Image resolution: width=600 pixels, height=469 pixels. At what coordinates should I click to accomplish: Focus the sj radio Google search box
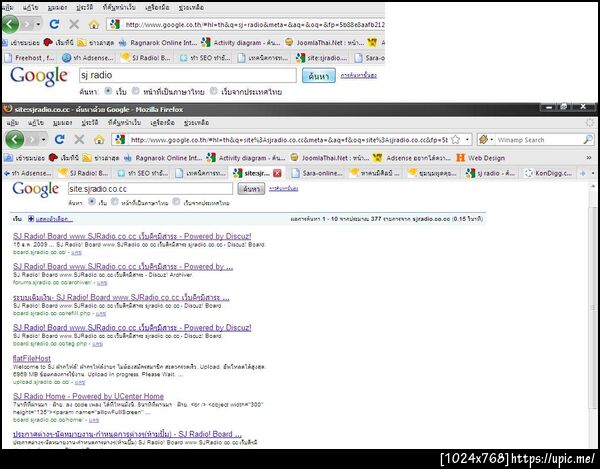(188, 75)
